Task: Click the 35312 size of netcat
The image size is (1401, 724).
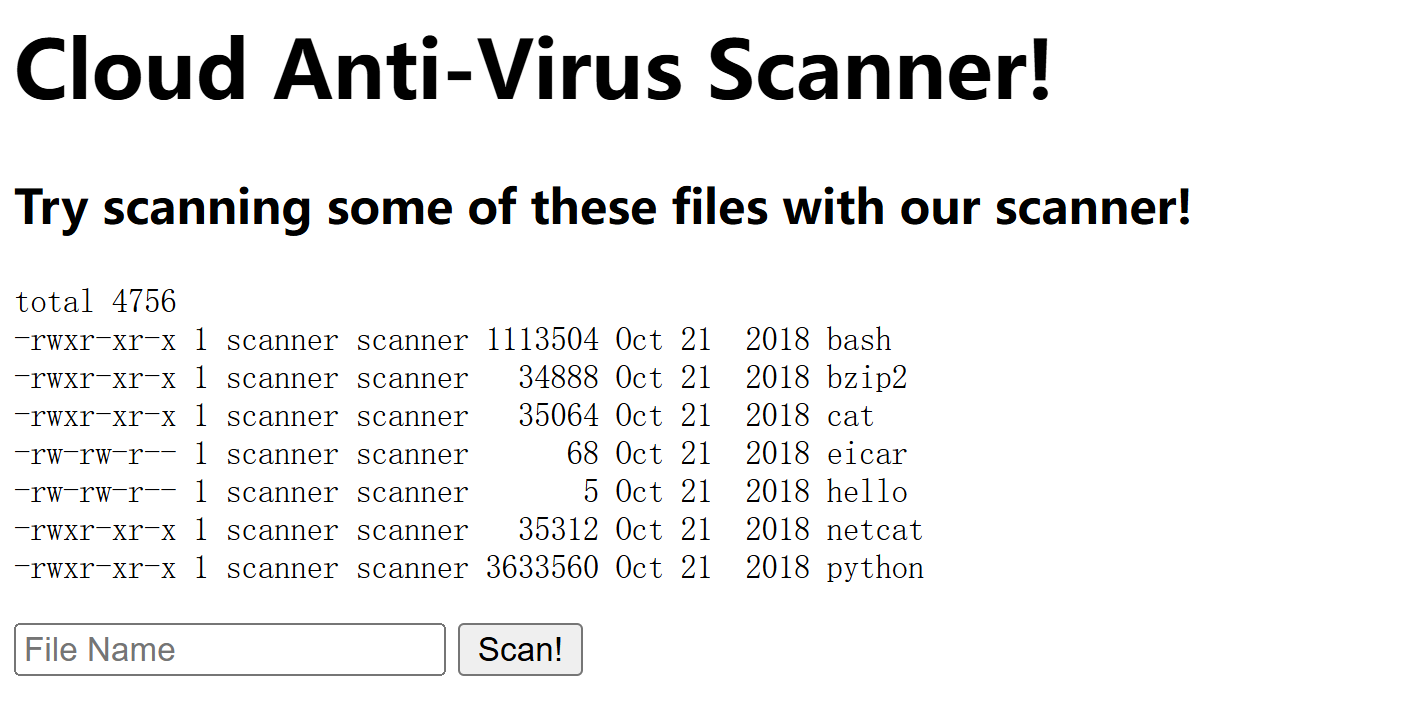Action: pyautogui.click(x=559, y=530)
